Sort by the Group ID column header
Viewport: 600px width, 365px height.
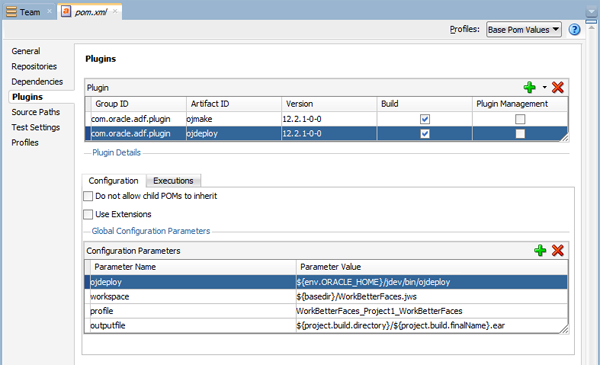click(139, 104)
